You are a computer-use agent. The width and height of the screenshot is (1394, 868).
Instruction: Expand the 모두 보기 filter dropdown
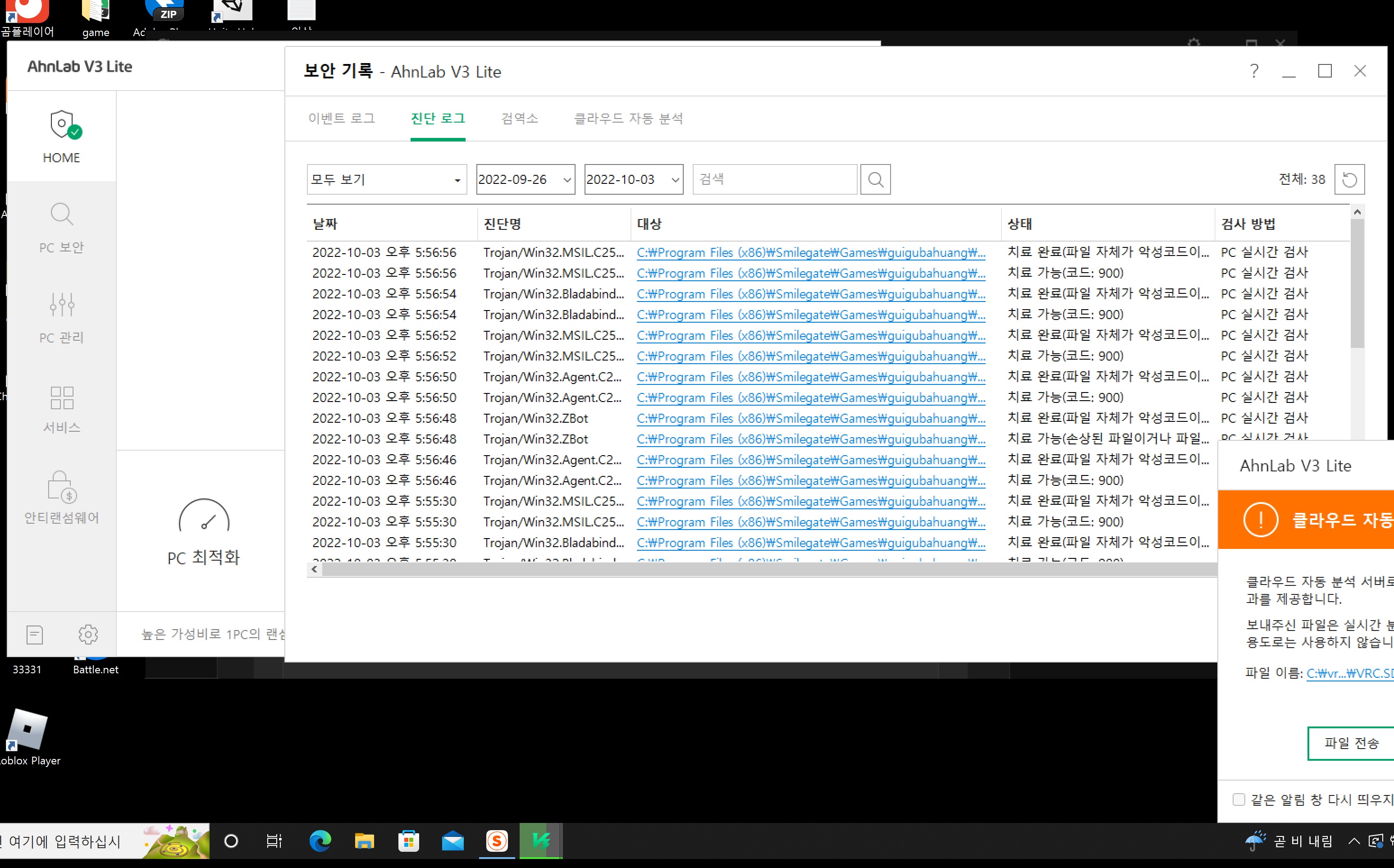coord(386,180)
